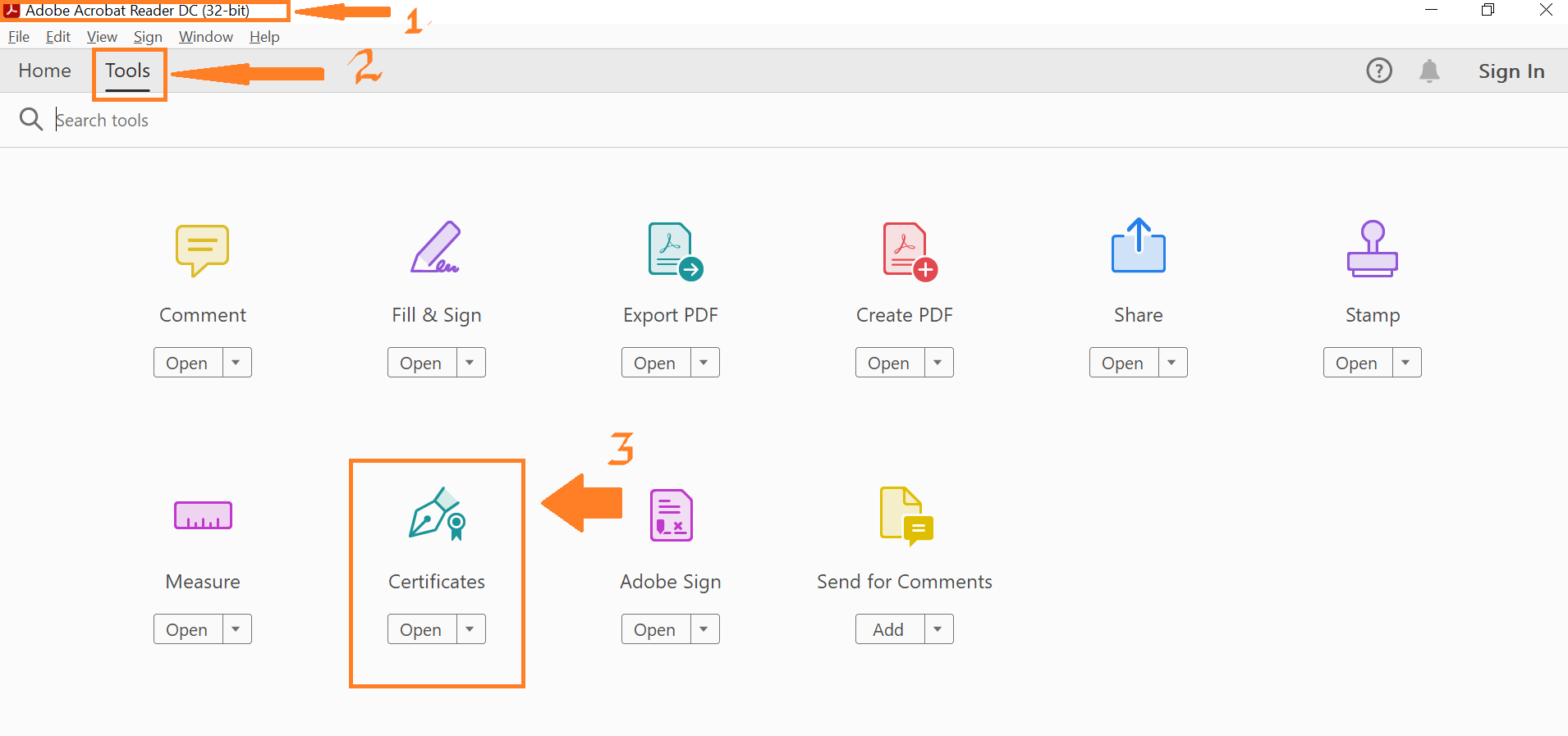Click the Sign In link
Image resolution: width=1568 pixels, height=736 pixels.
(1511, 71)
